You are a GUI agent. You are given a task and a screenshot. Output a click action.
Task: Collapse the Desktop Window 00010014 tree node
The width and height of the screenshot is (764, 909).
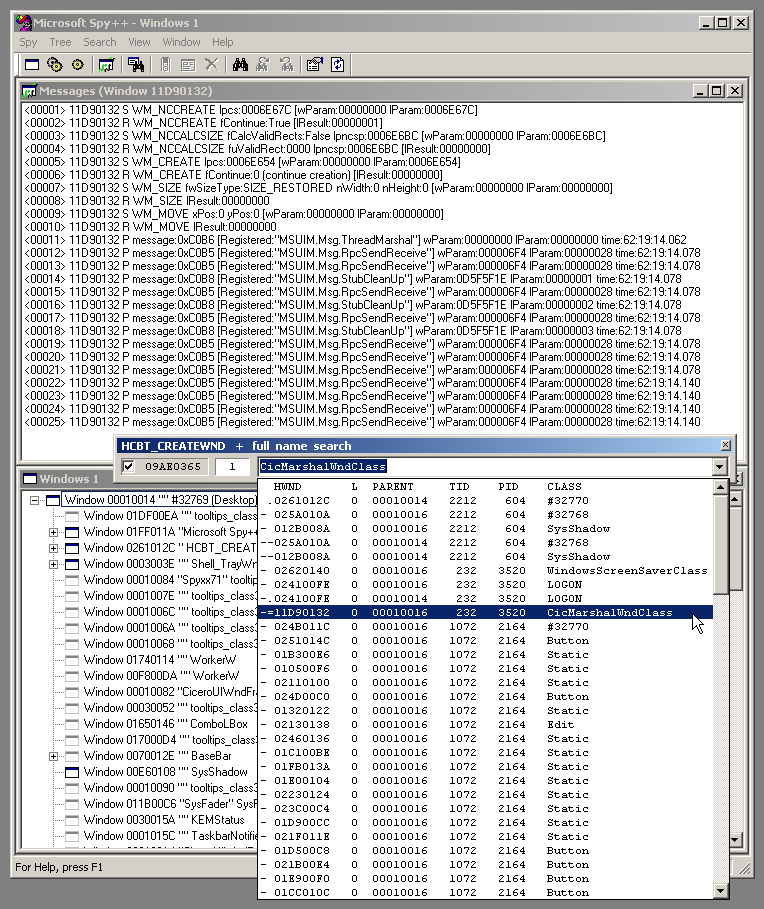[x=35, y=500]
